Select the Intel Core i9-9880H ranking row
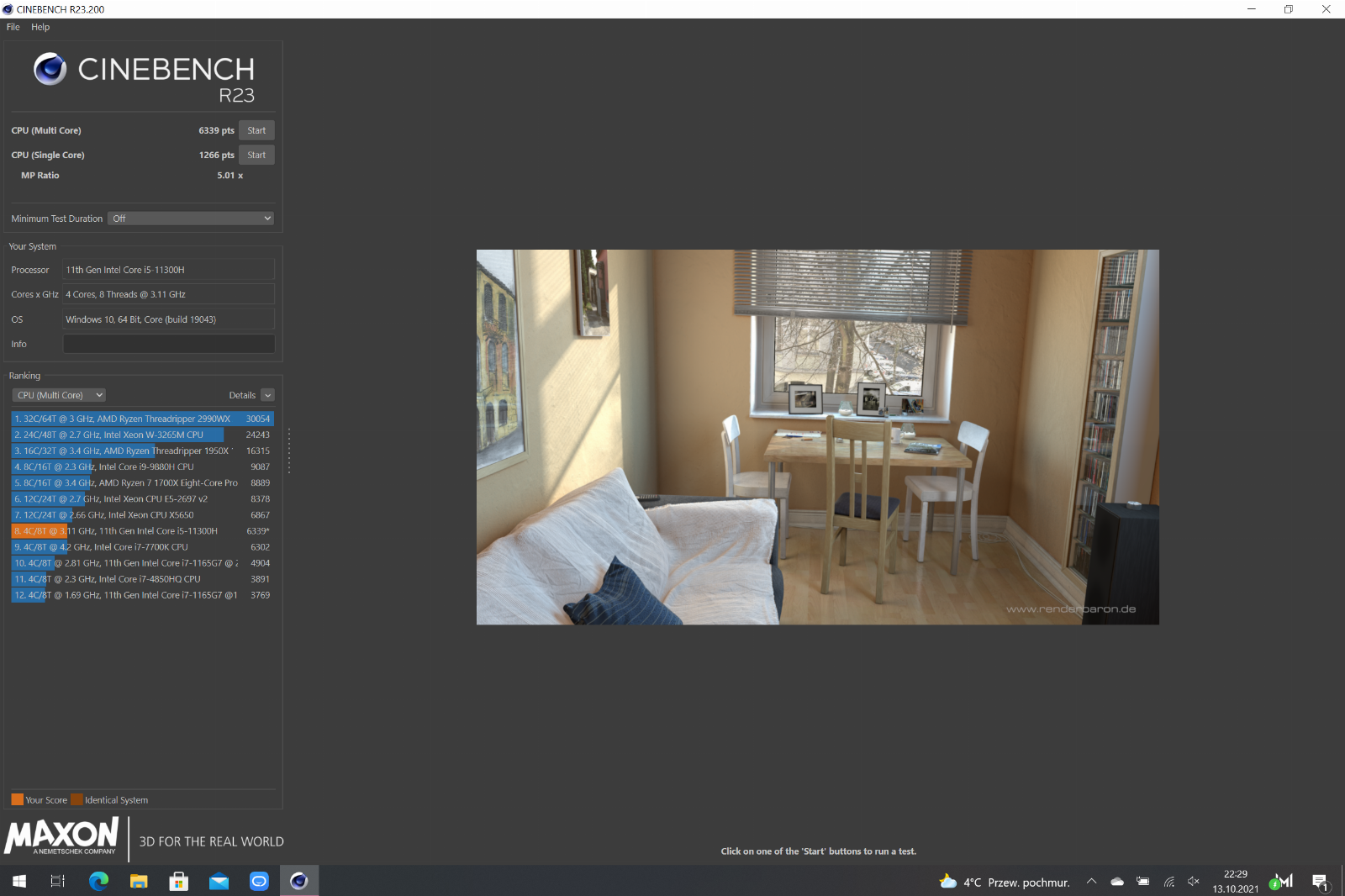The height and width of the screenshot is (896, 1345). tap(142, 466)
